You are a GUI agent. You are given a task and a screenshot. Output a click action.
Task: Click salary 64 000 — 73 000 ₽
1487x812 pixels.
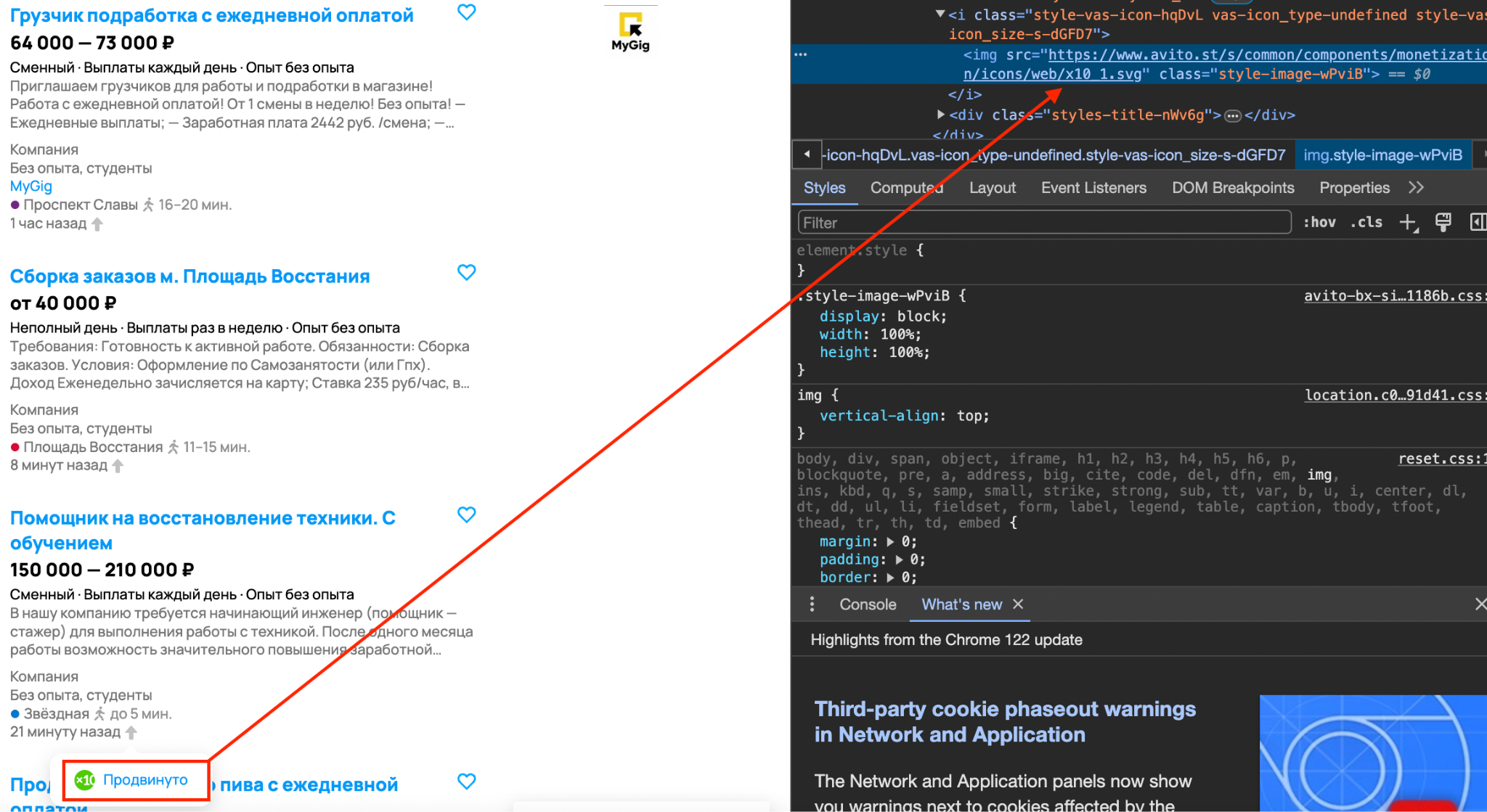(x=92, y=43)
